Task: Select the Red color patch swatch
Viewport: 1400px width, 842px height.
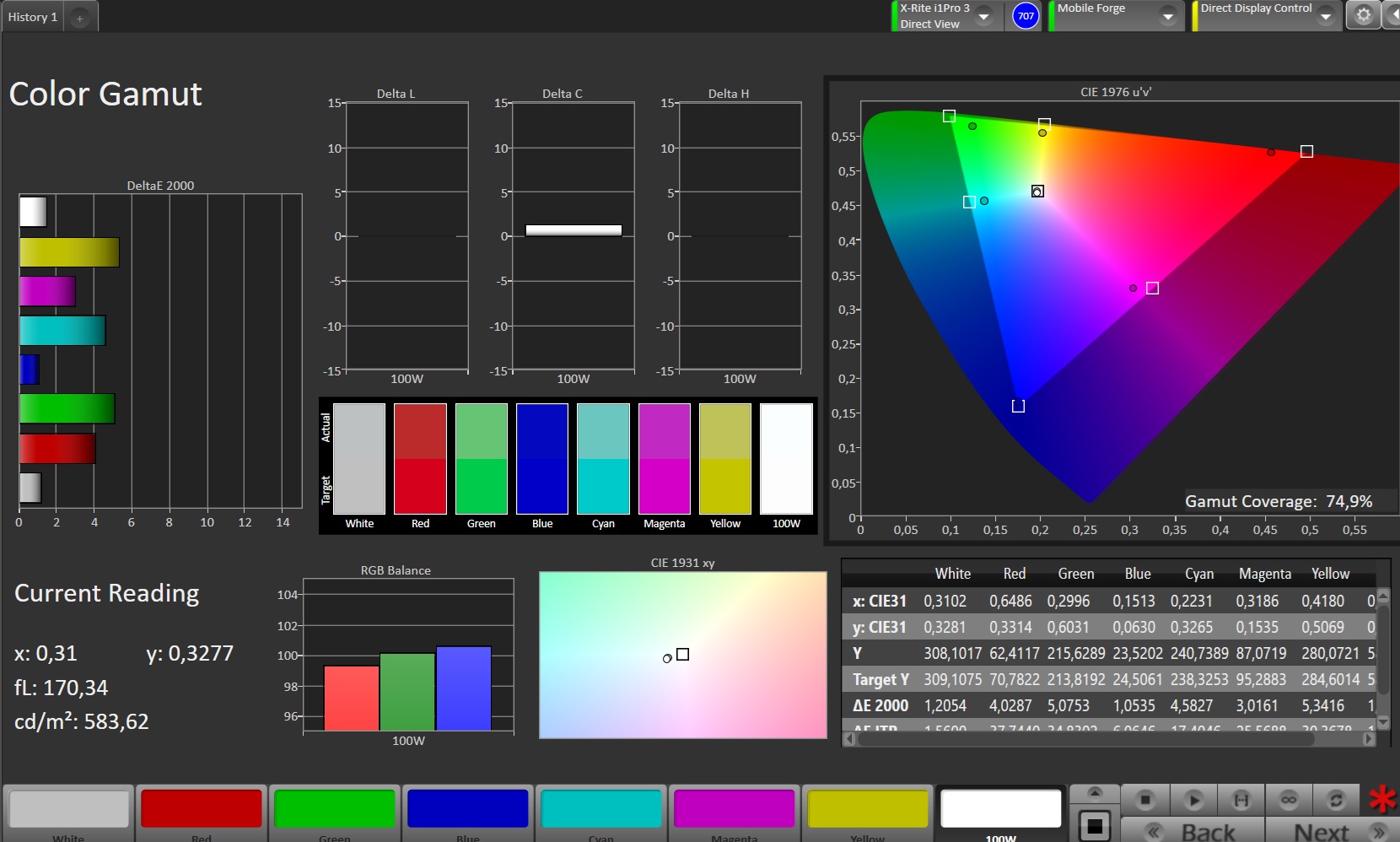Action: click(x=202, y=809)
